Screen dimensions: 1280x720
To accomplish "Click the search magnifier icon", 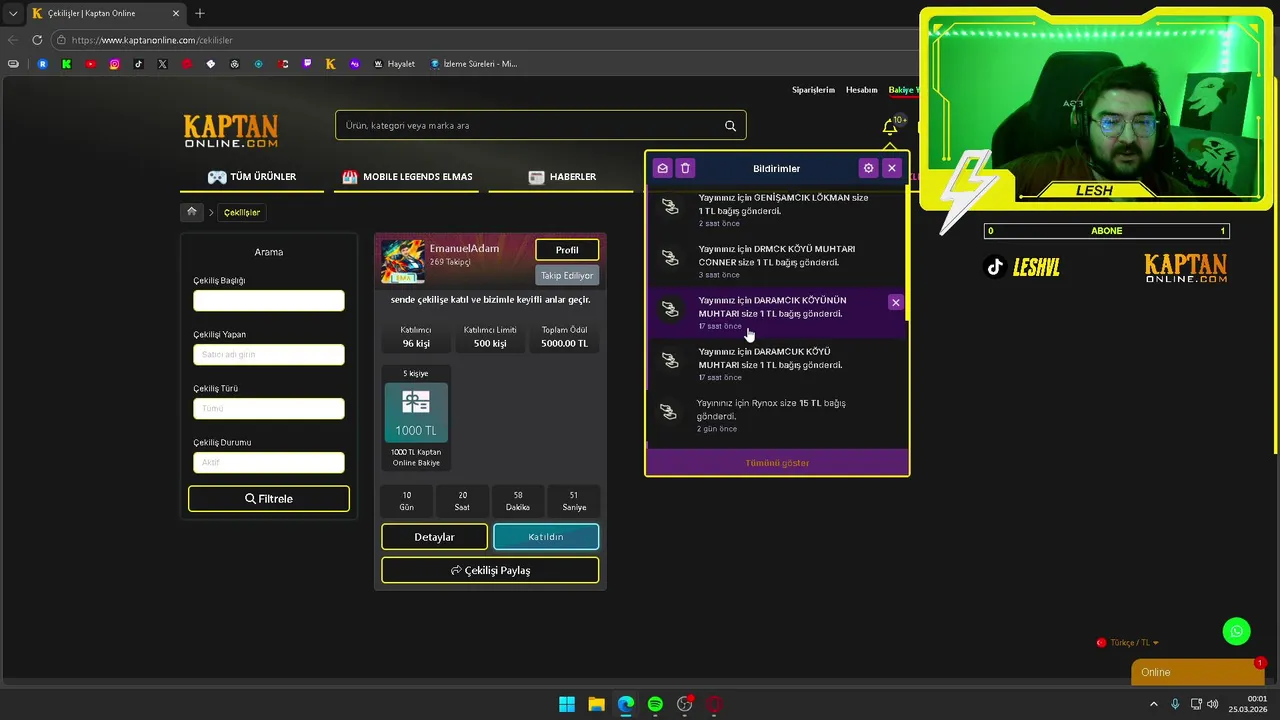I will (x=730, y=126).
